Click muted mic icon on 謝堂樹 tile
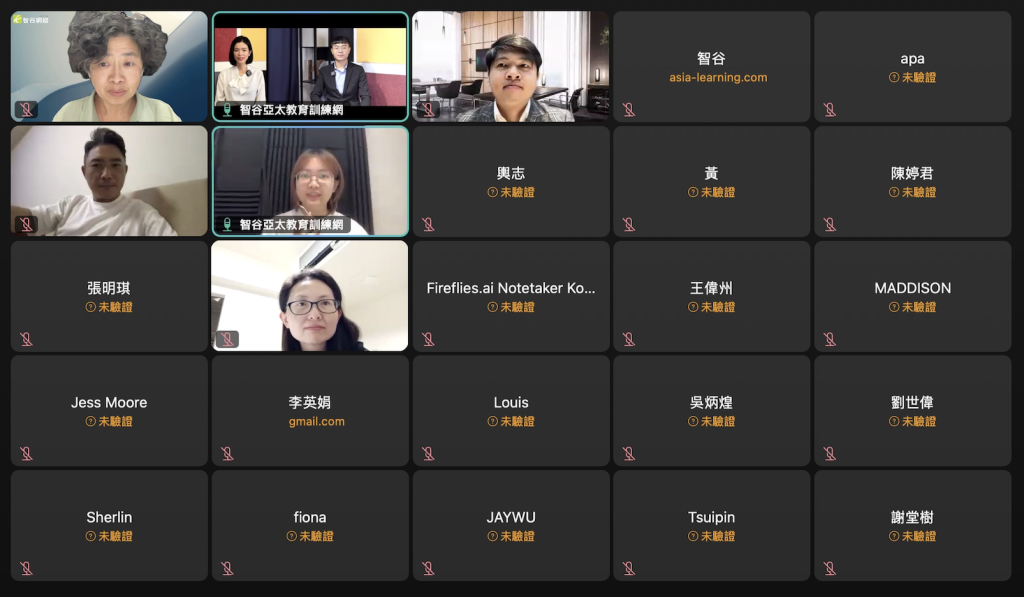Screen dimensions: 1024x597 point(829,568)
